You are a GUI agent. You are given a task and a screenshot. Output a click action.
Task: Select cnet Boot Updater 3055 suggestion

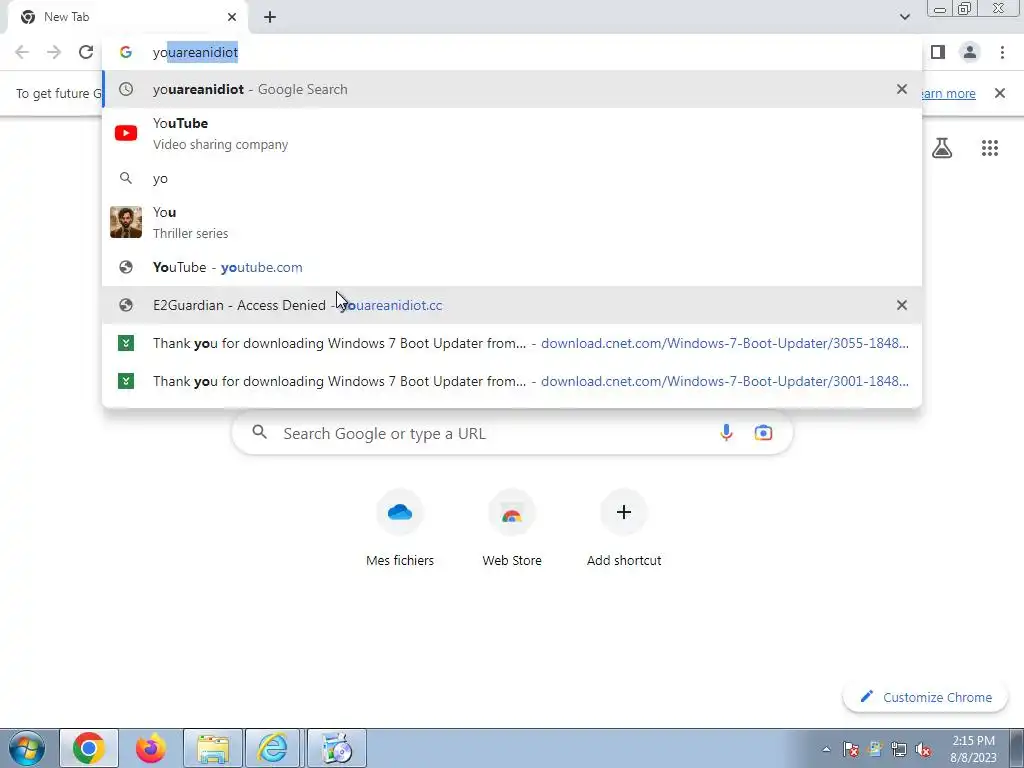(x=512, y=343)
